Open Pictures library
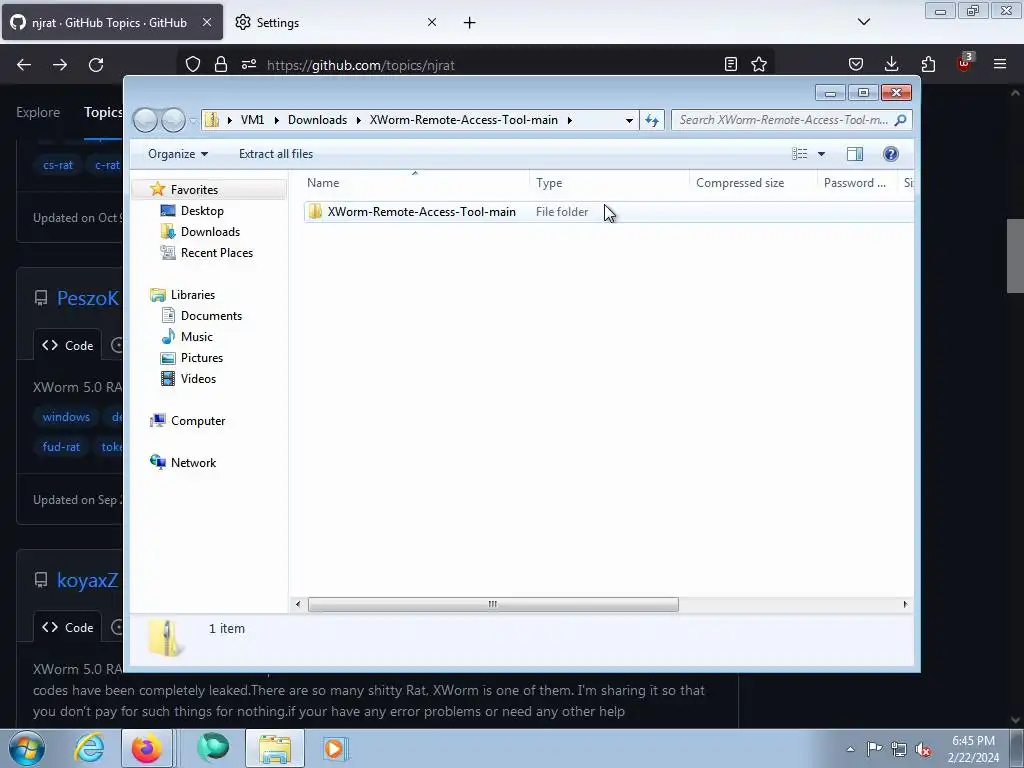 pos(202,358)
